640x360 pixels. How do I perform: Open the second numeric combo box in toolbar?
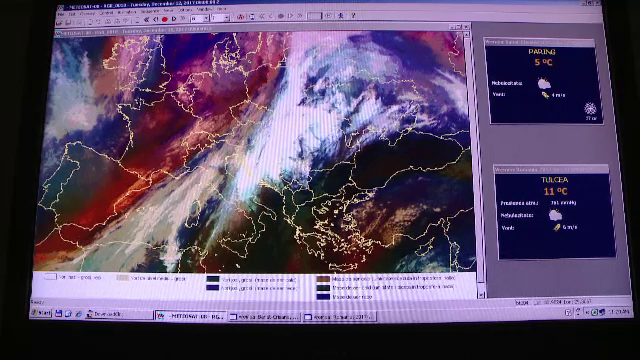(220, 18)
